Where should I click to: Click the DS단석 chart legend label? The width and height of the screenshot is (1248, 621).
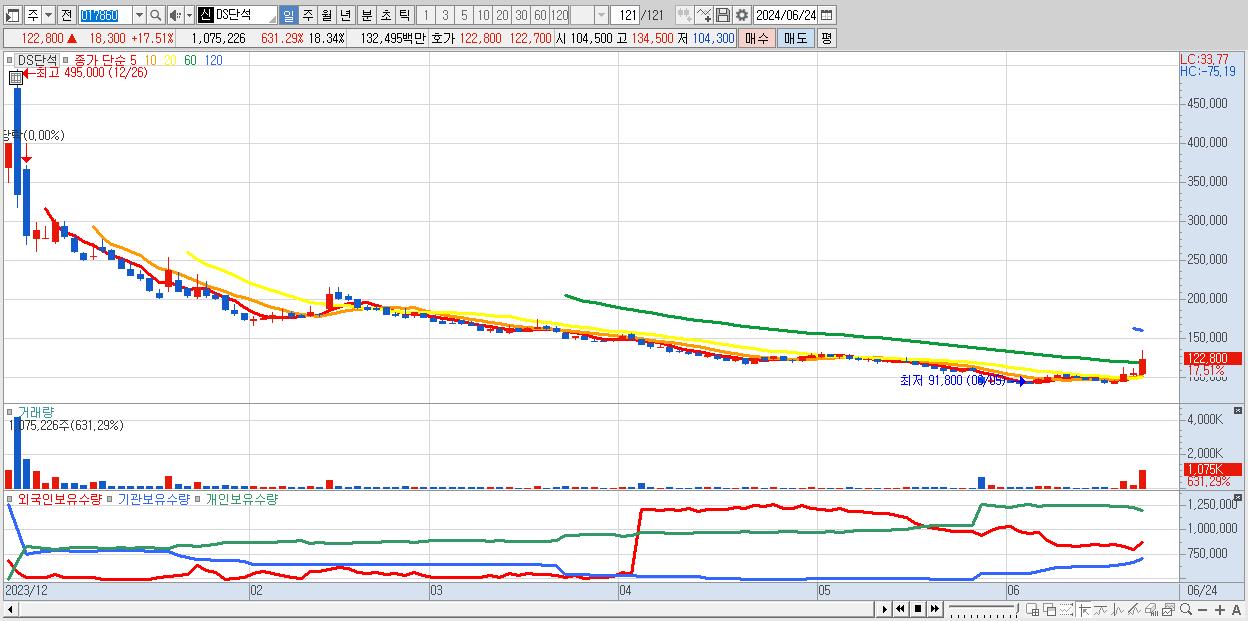[37, 60]
